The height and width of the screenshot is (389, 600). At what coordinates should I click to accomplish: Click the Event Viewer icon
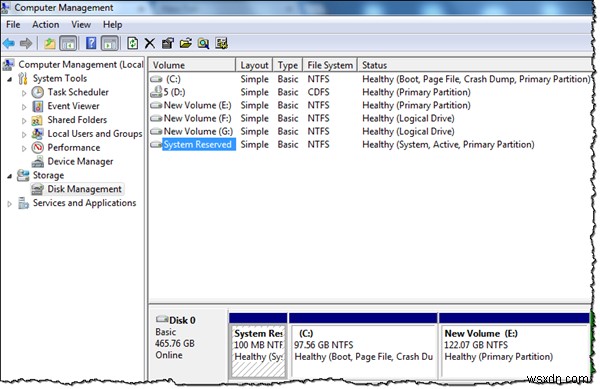click(x=38, y=106)
